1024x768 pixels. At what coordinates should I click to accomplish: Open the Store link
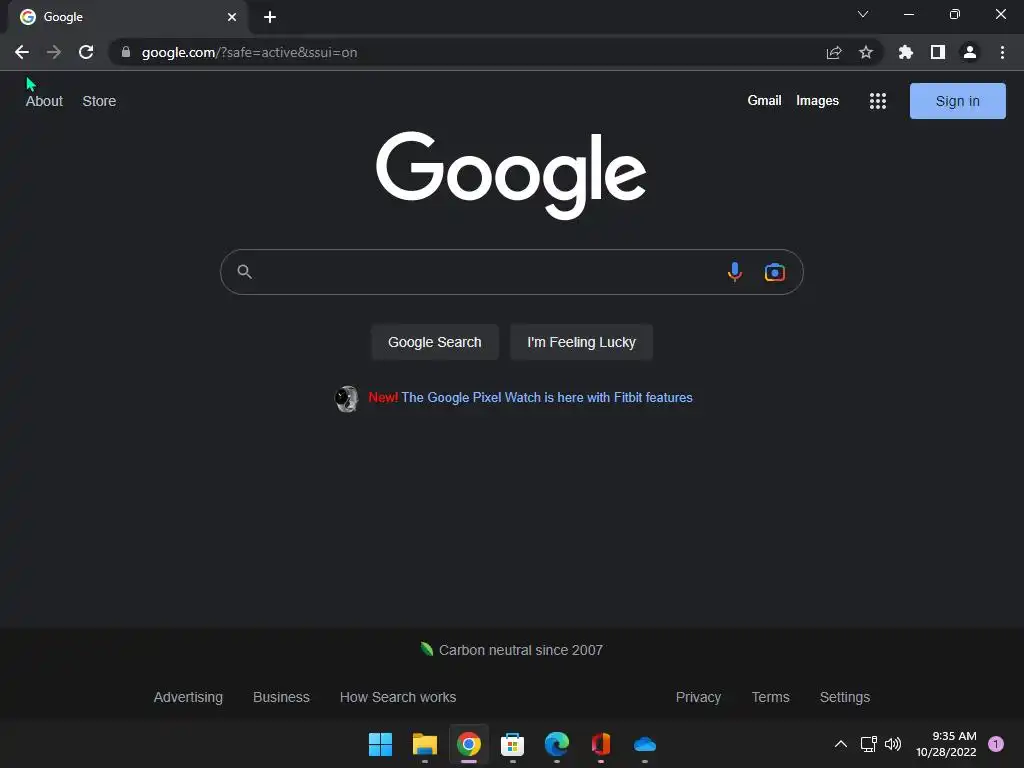[x=99, y=101]
